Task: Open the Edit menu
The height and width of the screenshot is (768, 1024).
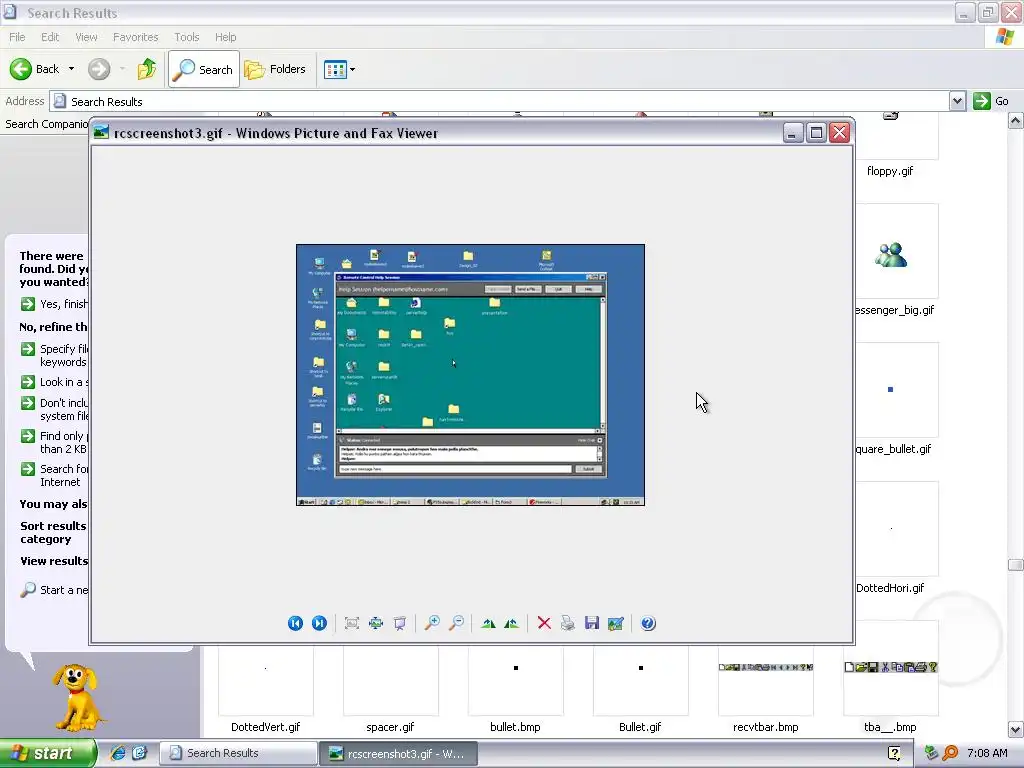Action: tap(50, 37)
